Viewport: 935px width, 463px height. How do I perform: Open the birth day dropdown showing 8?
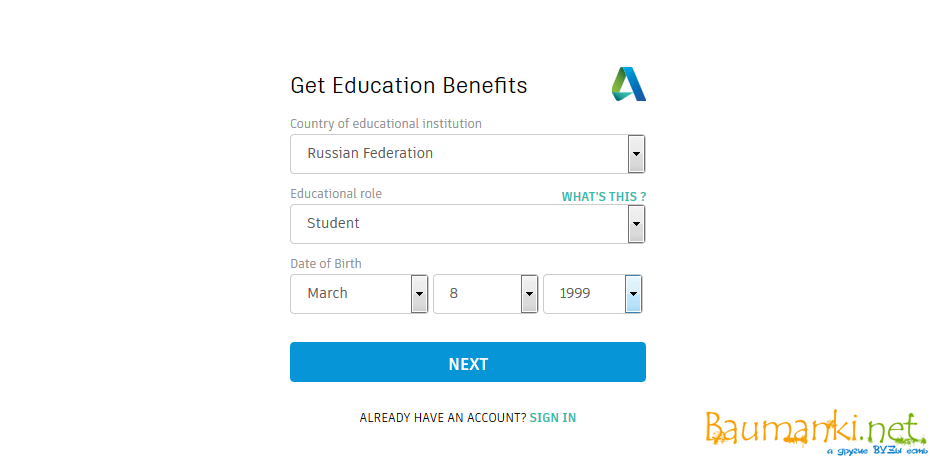477,294
